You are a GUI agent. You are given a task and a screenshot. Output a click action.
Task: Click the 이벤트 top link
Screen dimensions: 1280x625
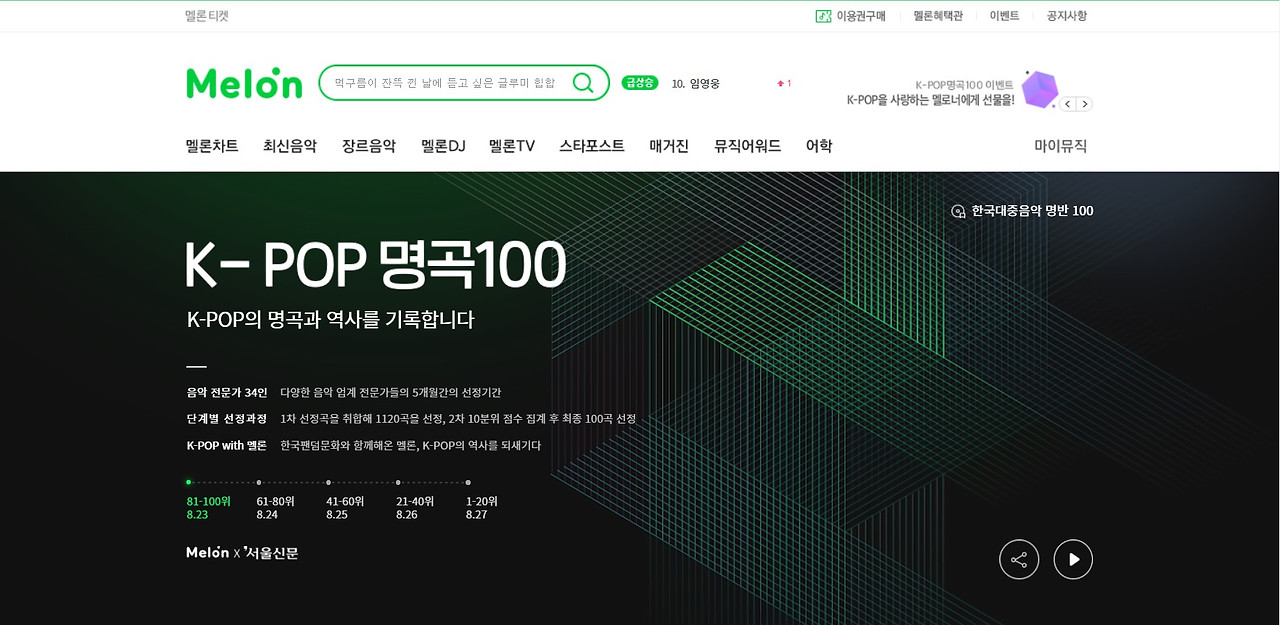click(1004, 16)
